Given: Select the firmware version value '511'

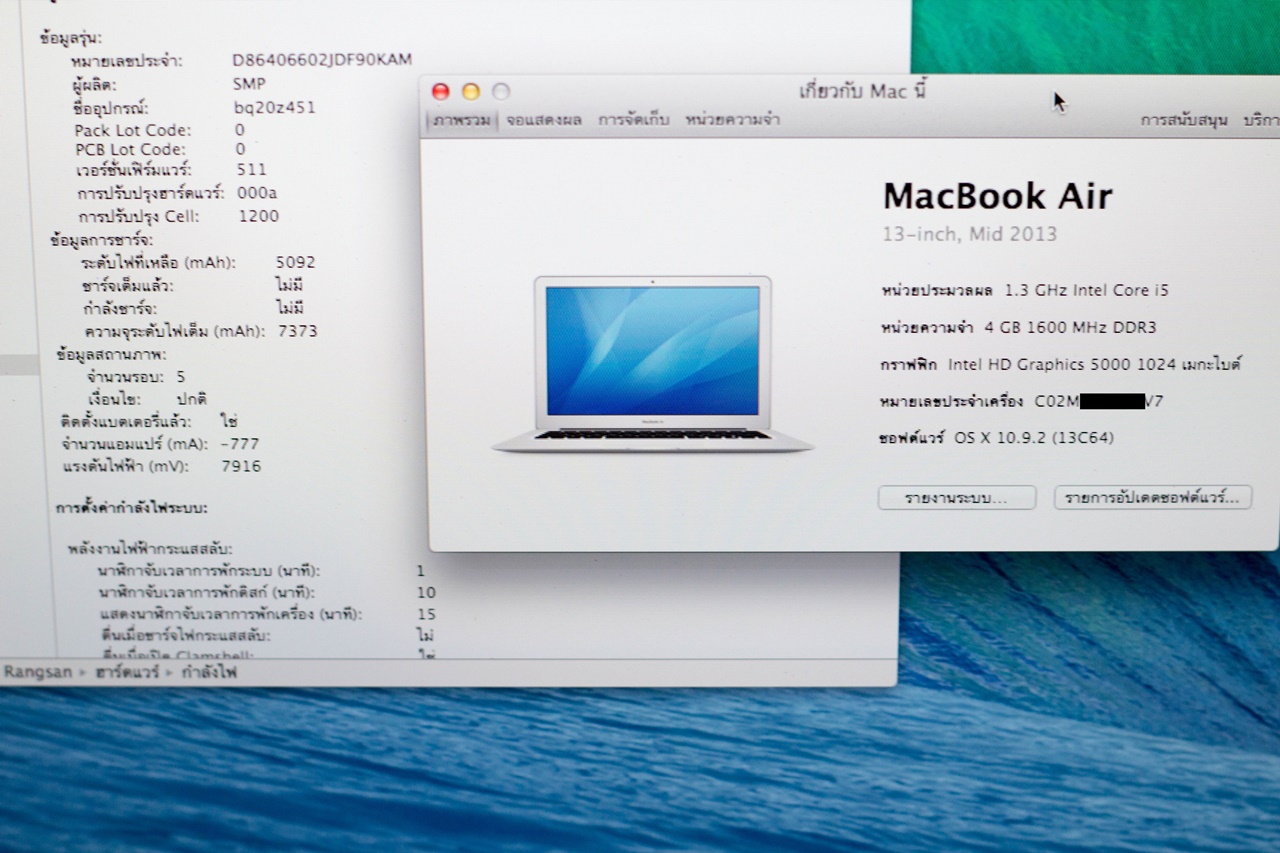Looking at the screenshot, I should (252, 170).
